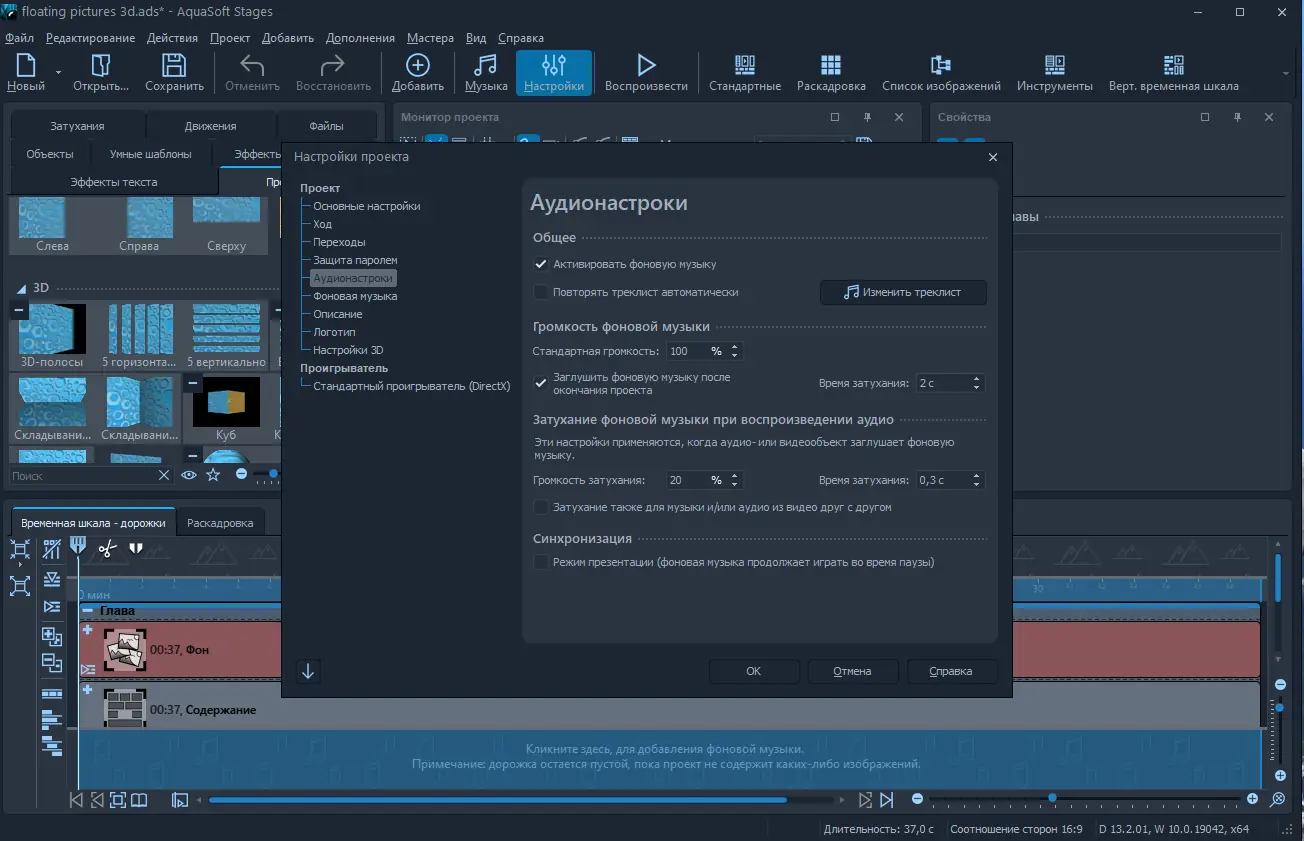Screen dimensions: 1304x841
Task: Pin the Монитор проекта panel
Action: (867, 117)
